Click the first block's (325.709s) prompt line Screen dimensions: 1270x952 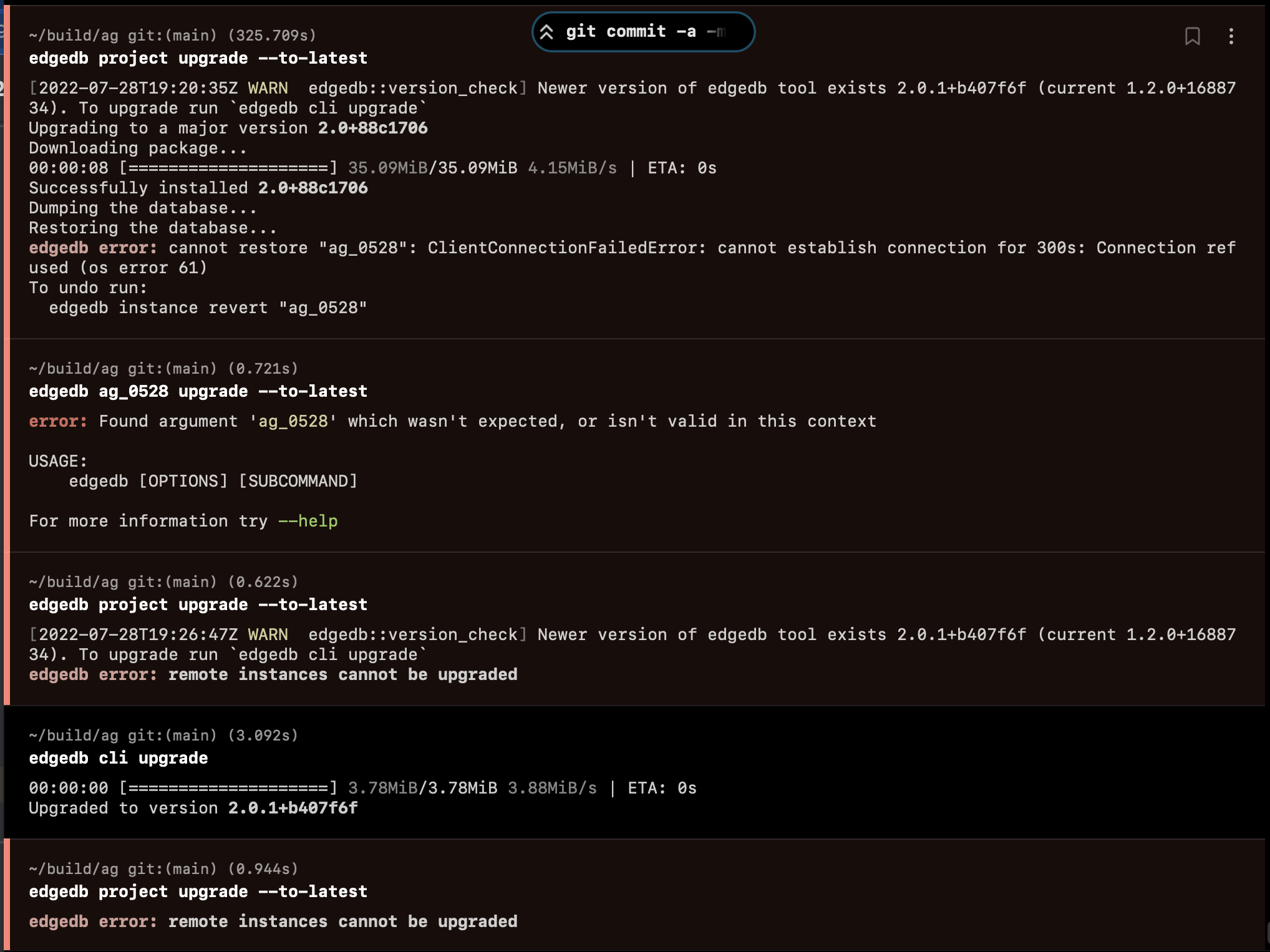coord(172,36)
